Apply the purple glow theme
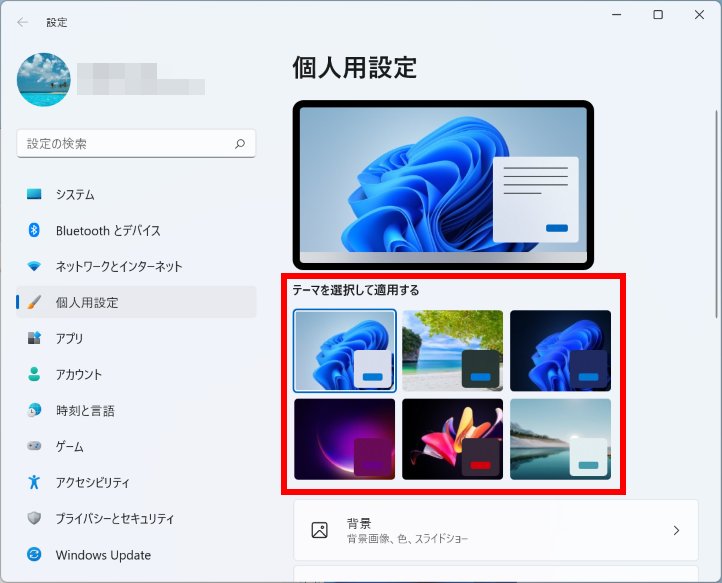 click(x=344, y=439)
